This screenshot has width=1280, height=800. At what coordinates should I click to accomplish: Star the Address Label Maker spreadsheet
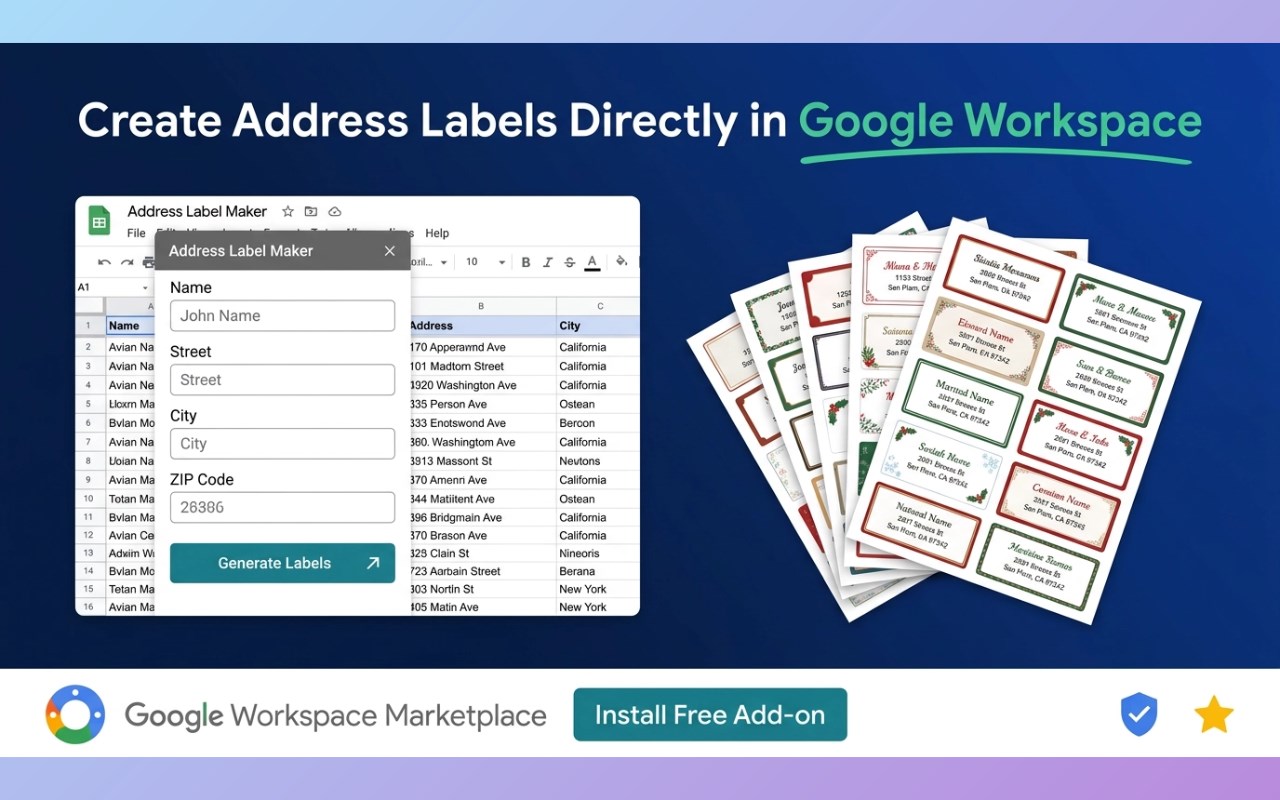click(x=288, y=211)
